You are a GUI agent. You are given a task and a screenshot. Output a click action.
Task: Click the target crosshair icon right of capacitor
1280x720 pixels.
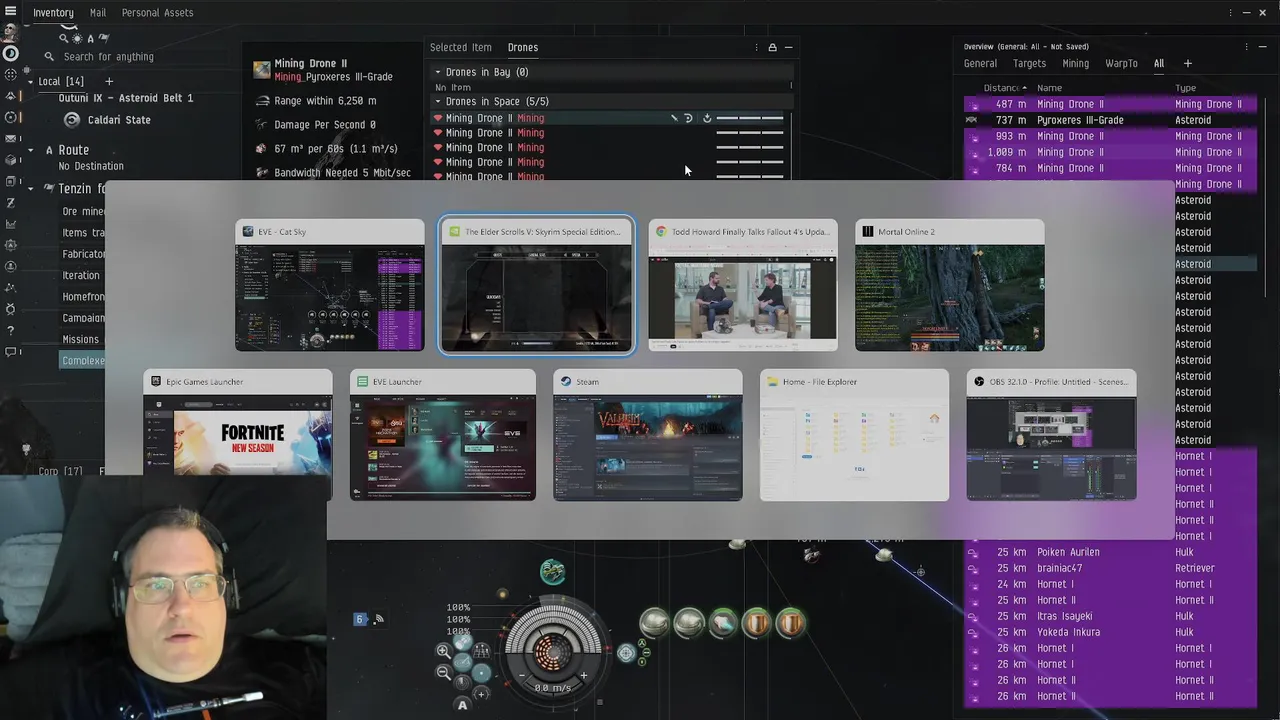tap(626, 653)
